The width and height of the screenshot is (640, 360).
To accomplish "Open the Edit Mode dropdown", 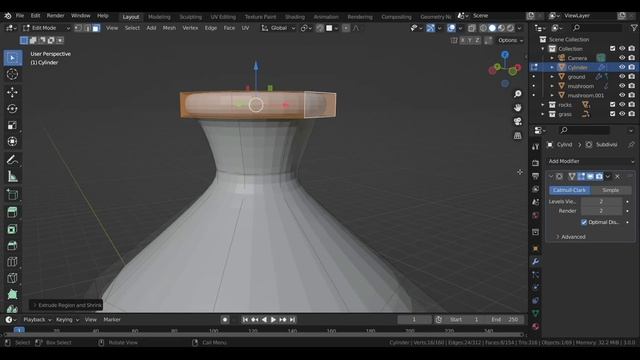I will 46,28.
